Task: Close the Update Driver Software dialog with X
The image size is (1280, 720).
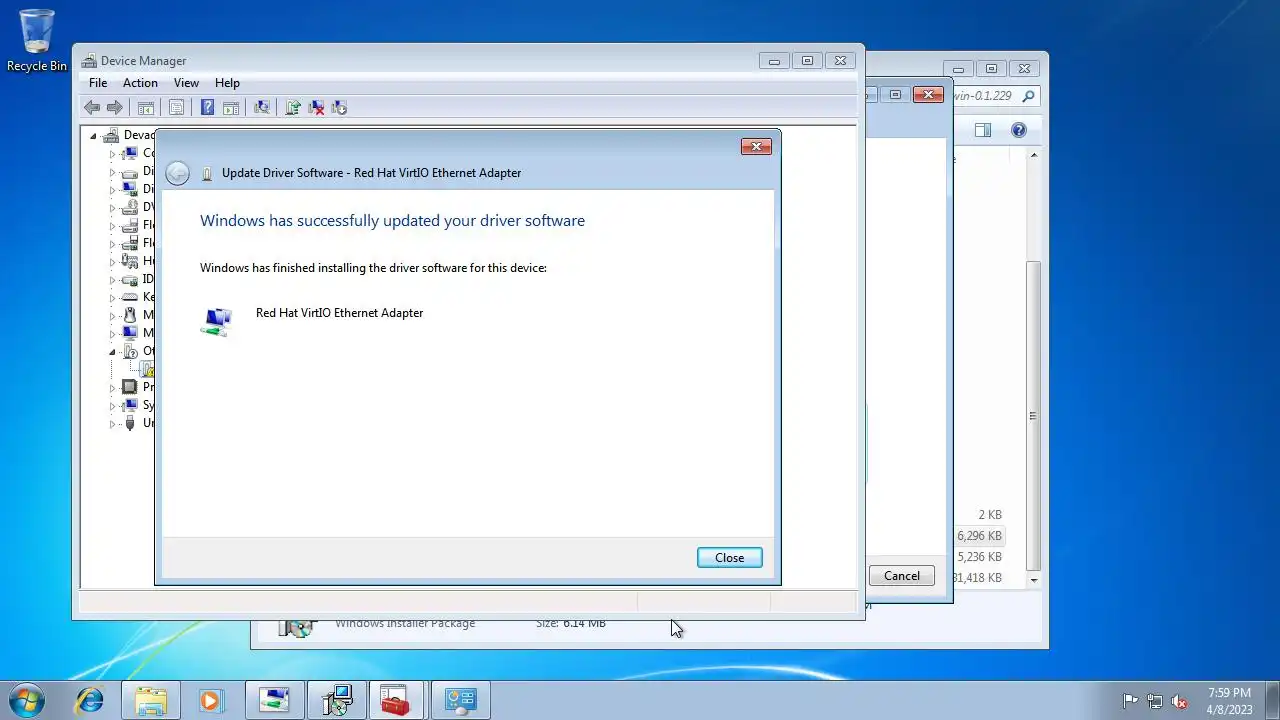Action: click(756, 147)
